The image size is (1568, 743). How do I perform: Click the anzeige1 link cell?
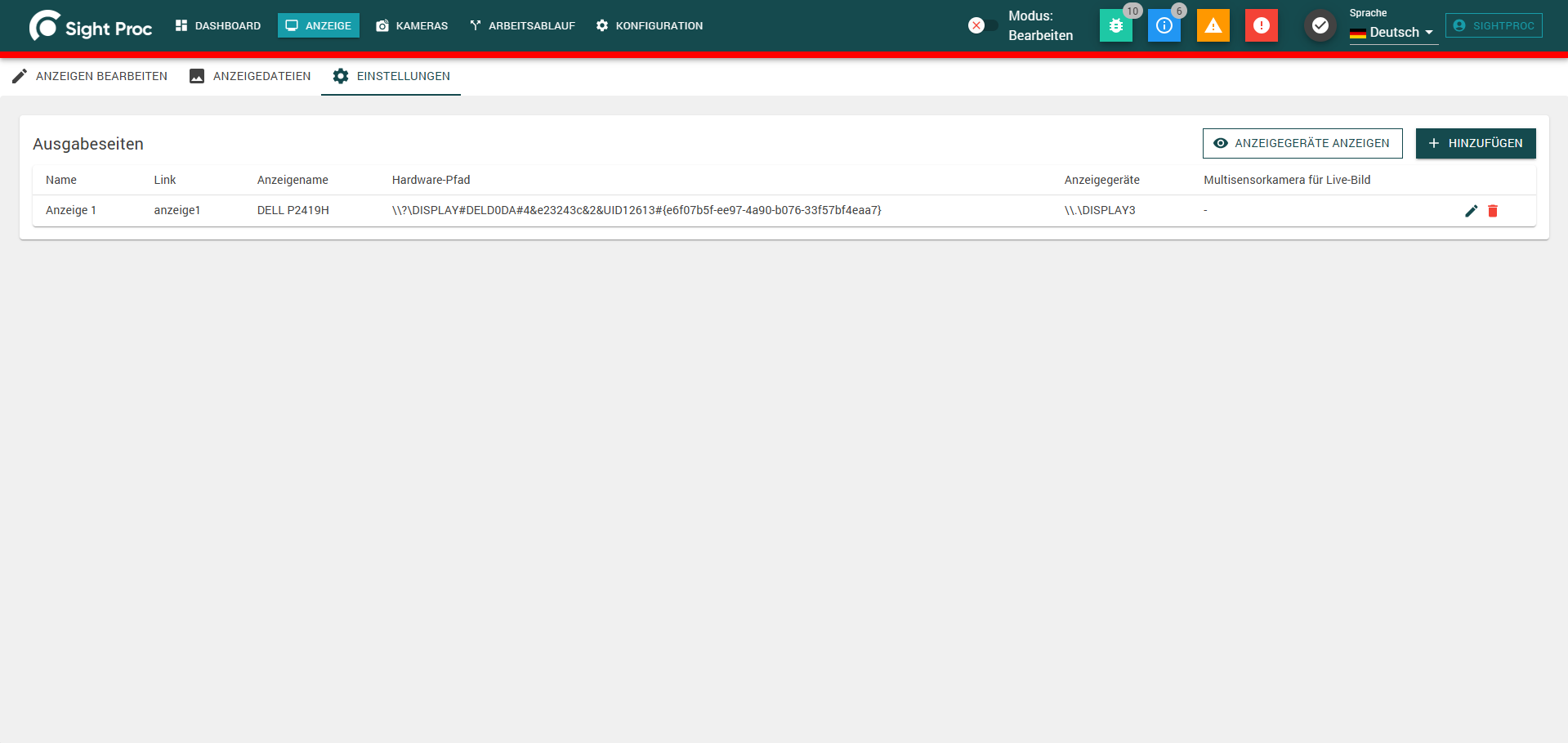(177, 210)
